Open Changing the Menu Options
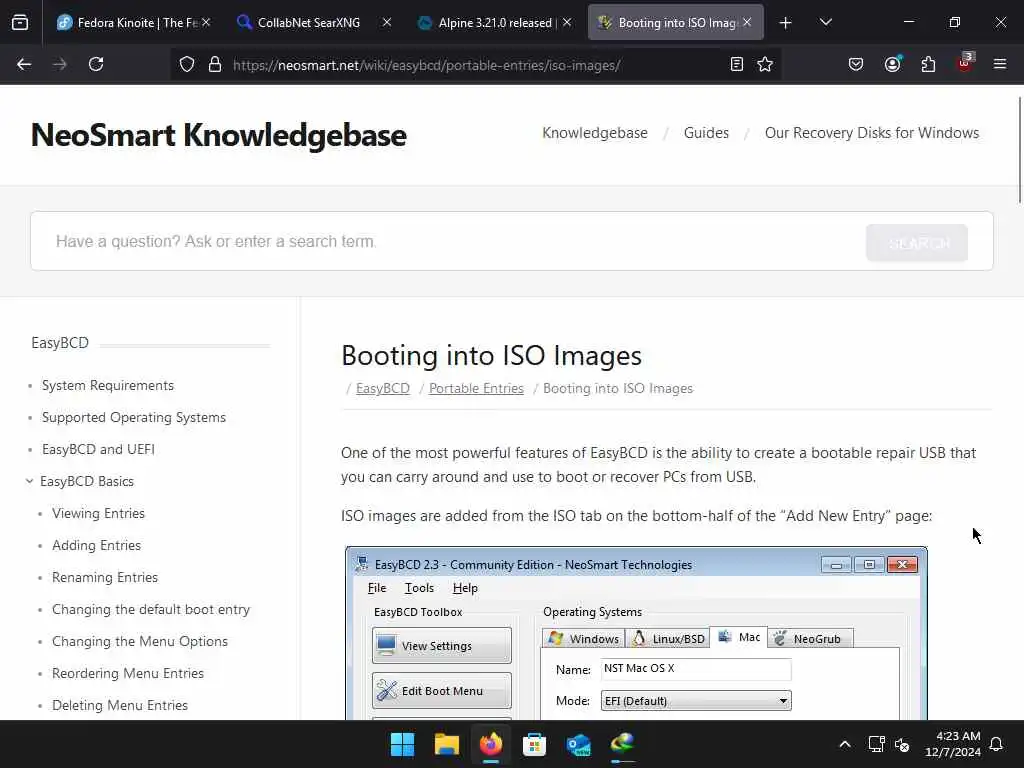This screenshot has height=768, width=1024. point(140,641)
